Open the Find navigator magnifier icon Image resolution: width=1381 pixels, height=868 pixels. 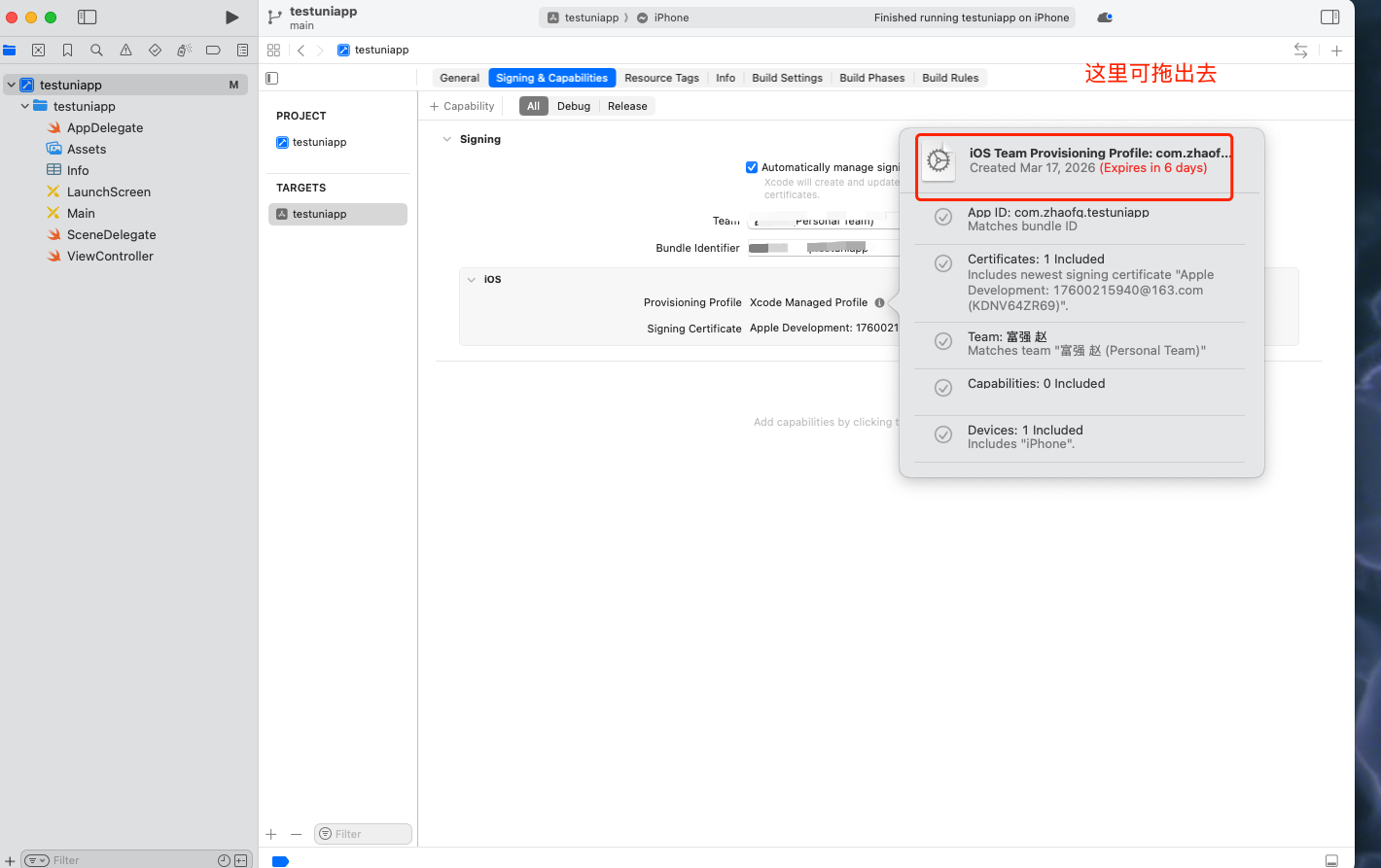tap(96, 50)
